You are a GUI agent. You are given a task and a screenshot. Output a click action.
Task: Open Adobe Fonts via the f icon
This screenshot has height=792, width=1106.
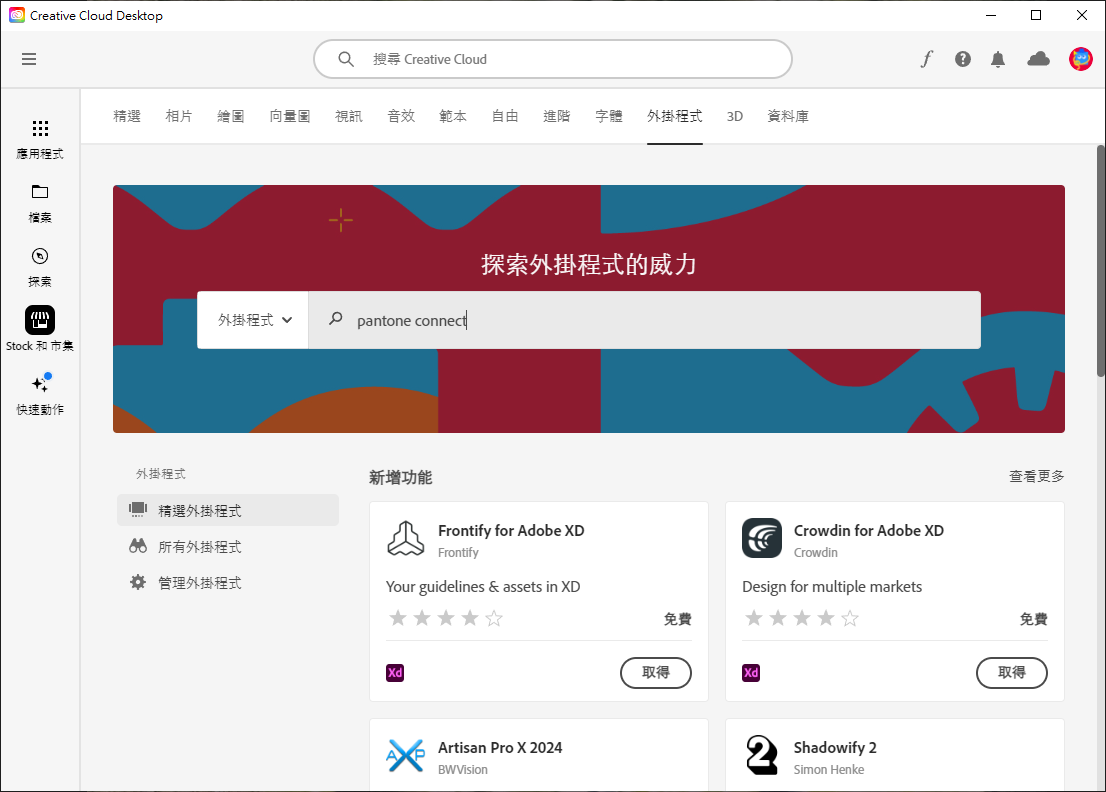926,59
